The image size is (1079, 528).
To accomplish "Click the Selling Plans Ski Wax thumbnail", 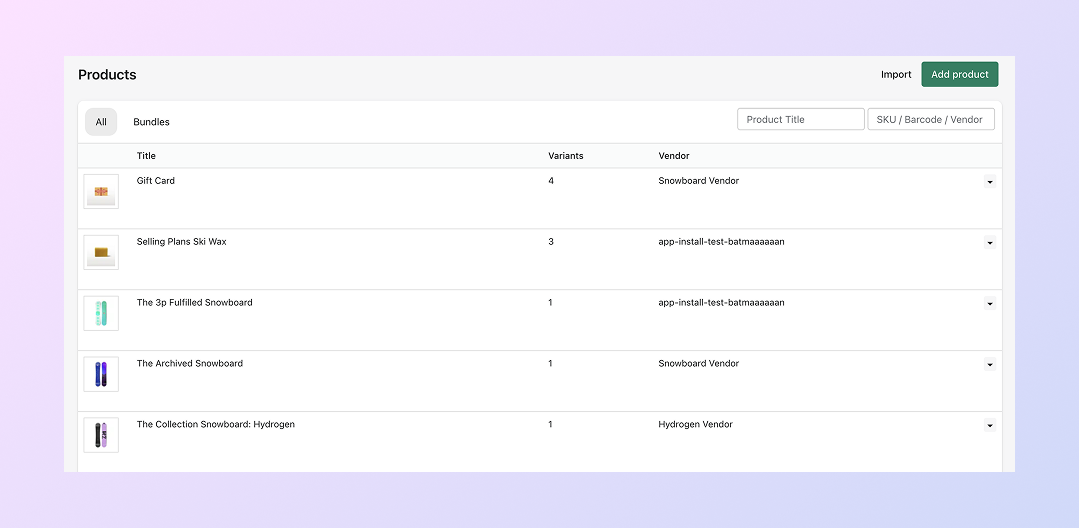I will 101,253.
